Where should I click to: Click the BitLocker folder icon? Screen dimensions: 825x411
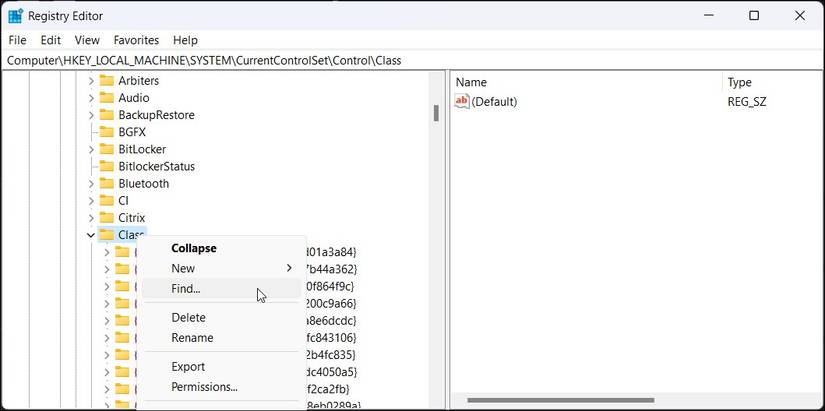pos(106,149)
